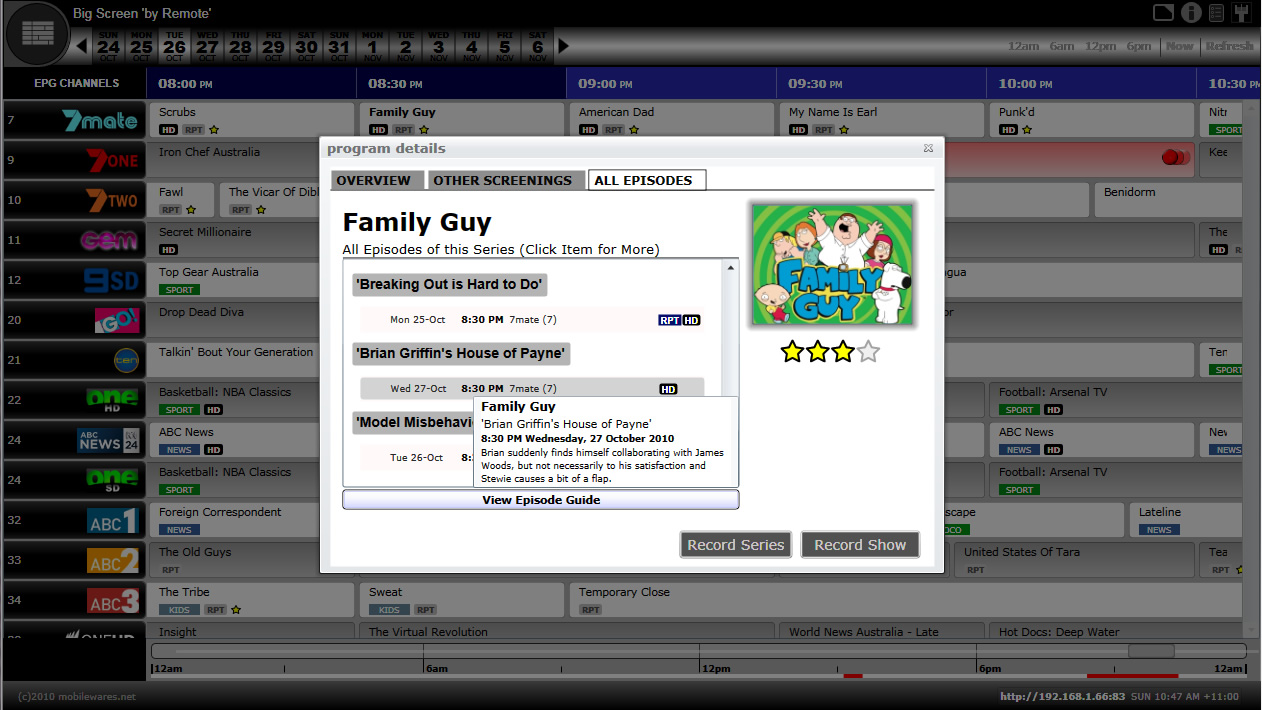Click the Record Show button
Image resolution: width=1262 pixels, height=710 pixels.
[x=860, y=545]
